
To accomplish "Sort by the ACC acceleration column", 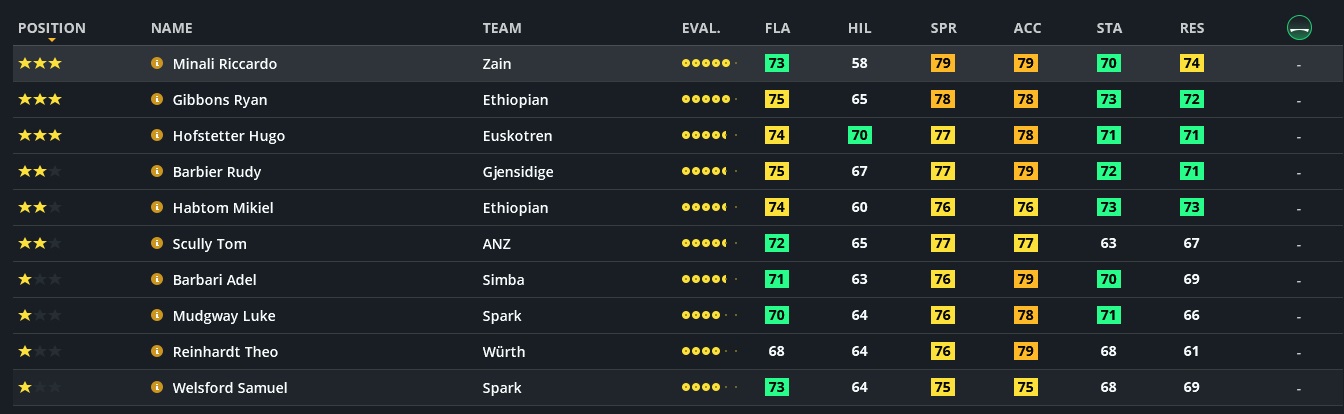I will pos(1027,28).
